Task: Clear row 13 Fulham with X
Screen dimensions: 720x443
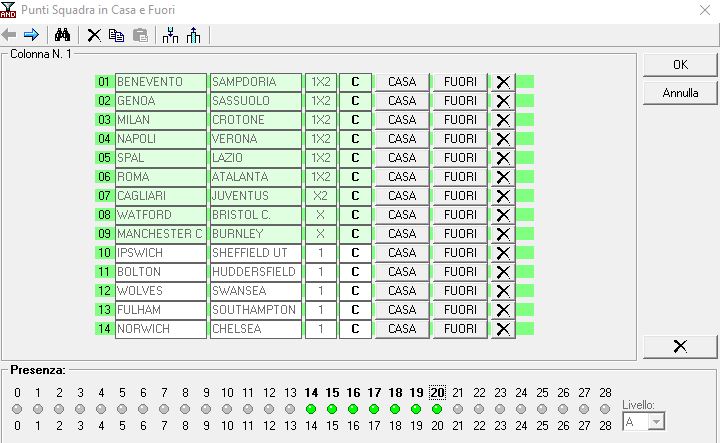Action: click(x=503, y=310)
